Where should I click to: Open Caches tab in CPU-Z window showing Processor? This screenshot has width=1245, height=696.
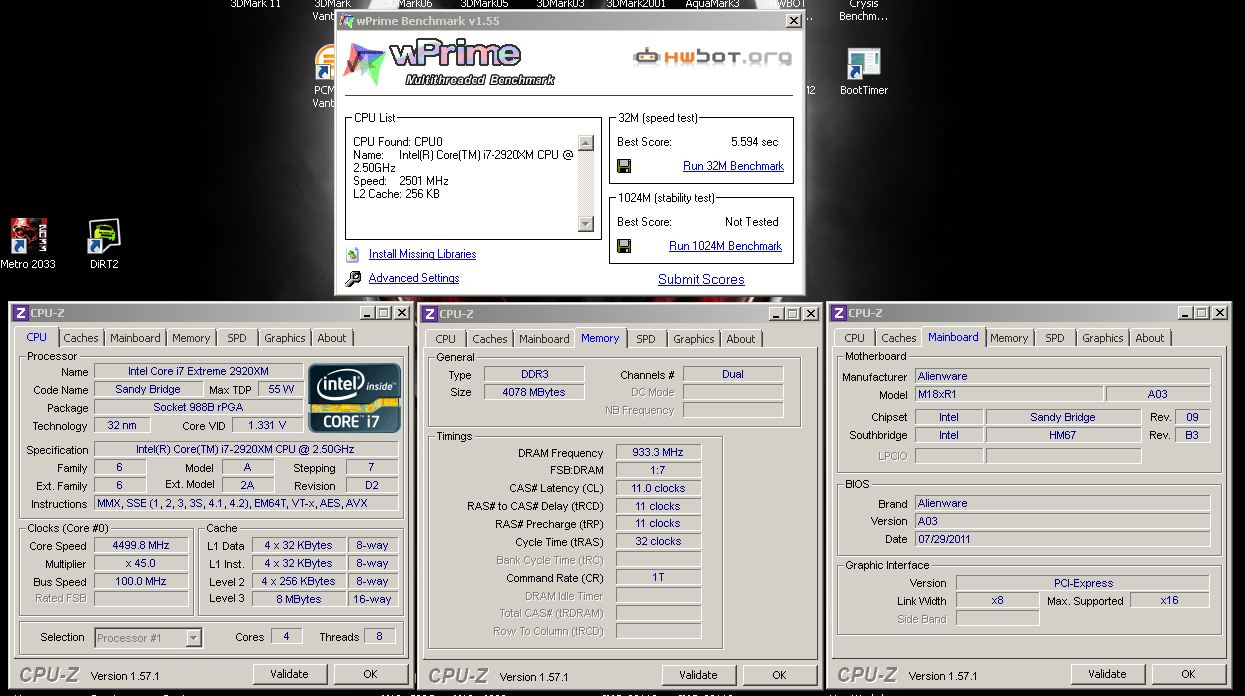[81, 338]
